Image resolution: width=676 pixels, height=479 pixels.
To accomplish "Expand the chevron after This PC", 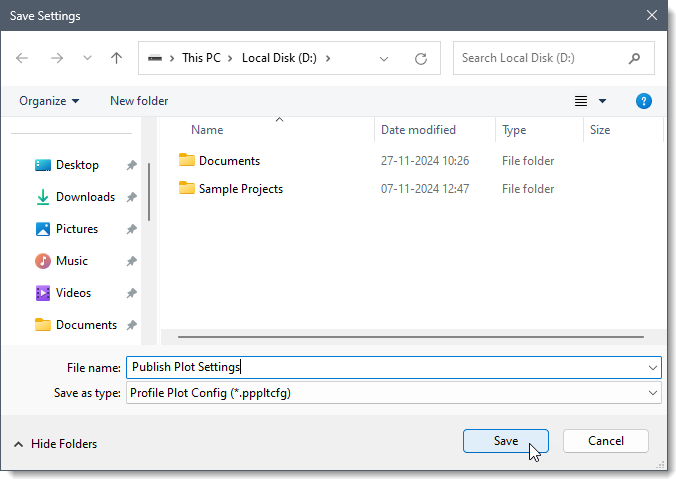I will click(230, 58).
